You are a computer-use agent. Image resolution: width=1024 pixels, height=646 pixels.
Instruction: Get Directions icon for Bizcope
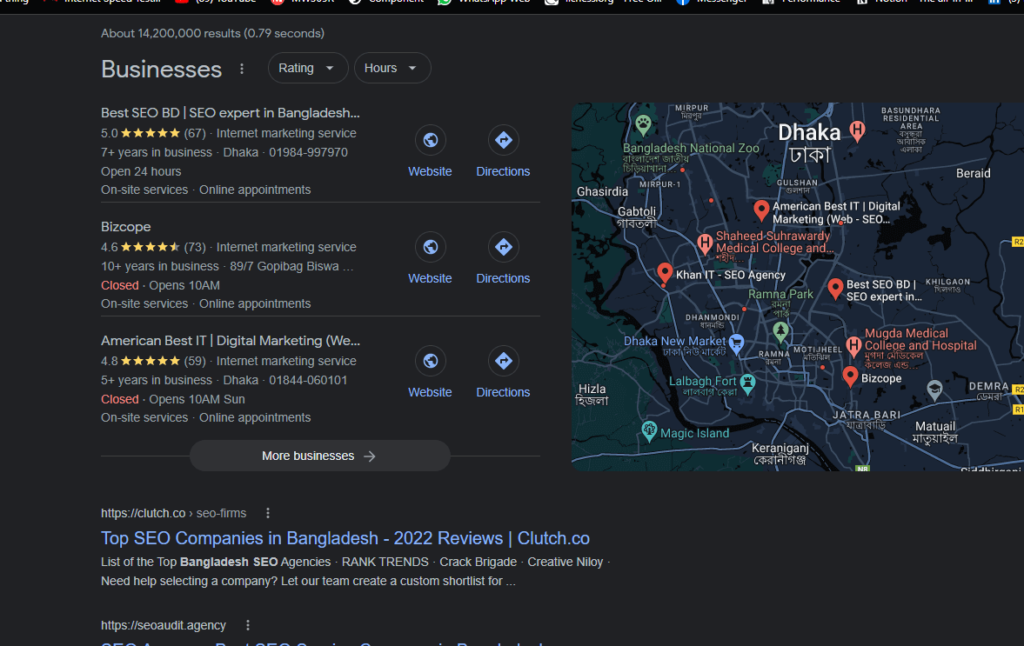click(503, 247)
